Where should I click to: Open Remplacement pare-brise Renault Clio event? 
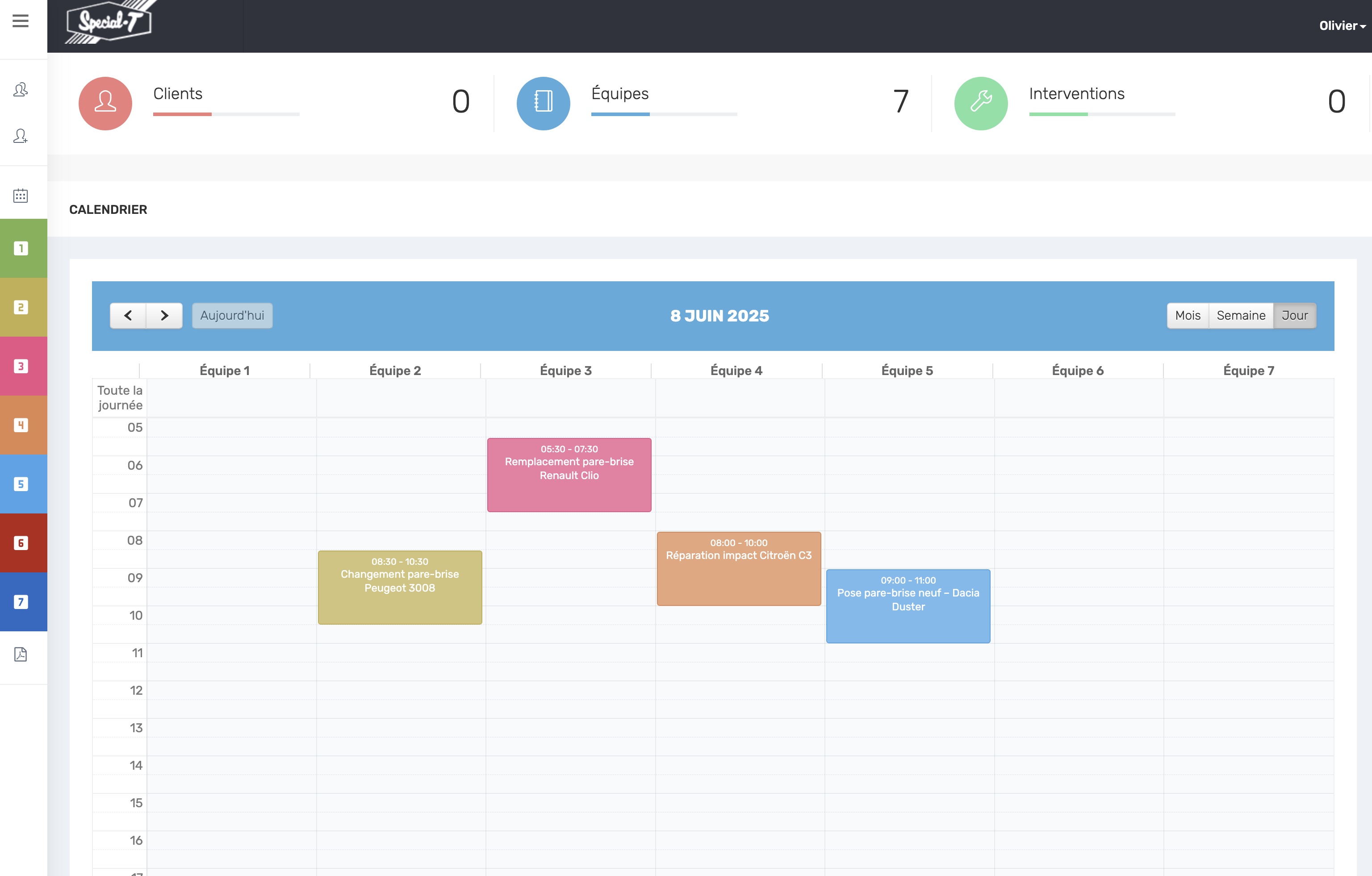pos(569,475)
